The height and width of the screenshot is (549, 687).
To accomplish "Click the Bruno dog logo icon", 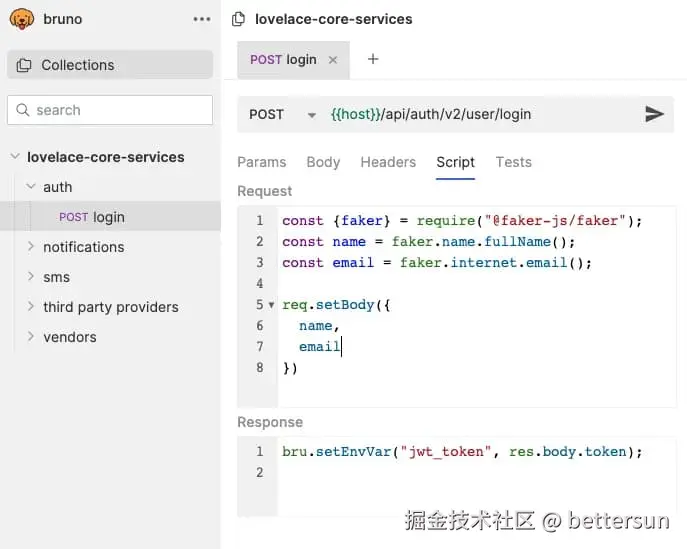I will (21, 19).
